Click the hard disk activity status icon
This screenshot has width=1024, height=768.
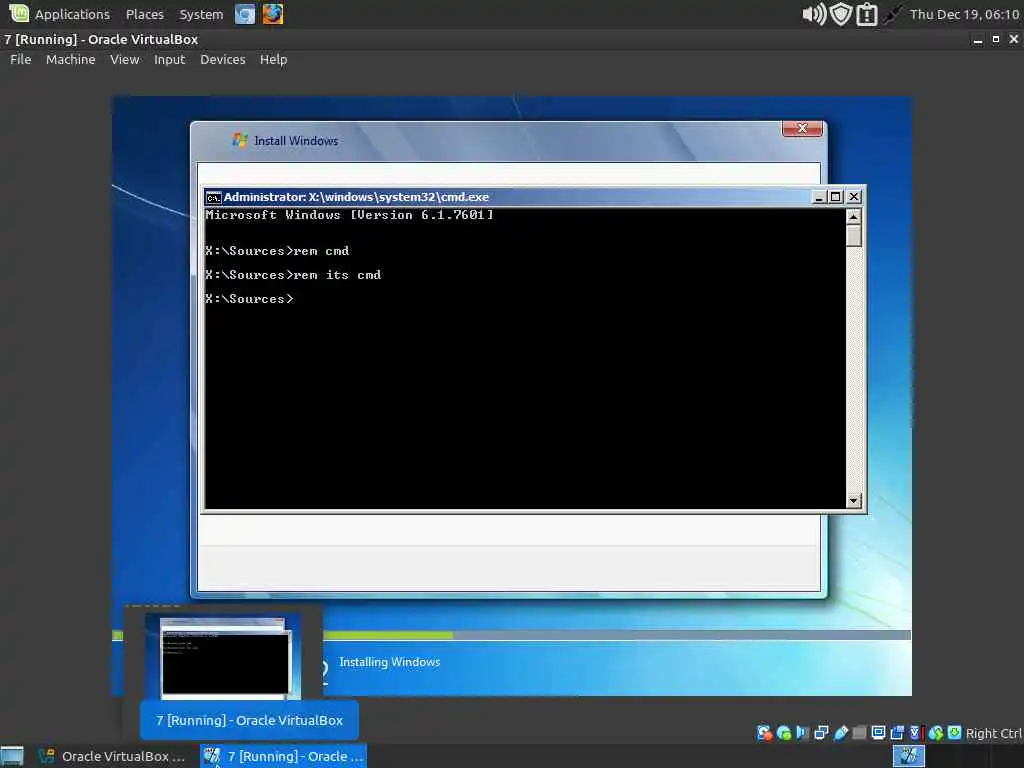click(765, 733)
